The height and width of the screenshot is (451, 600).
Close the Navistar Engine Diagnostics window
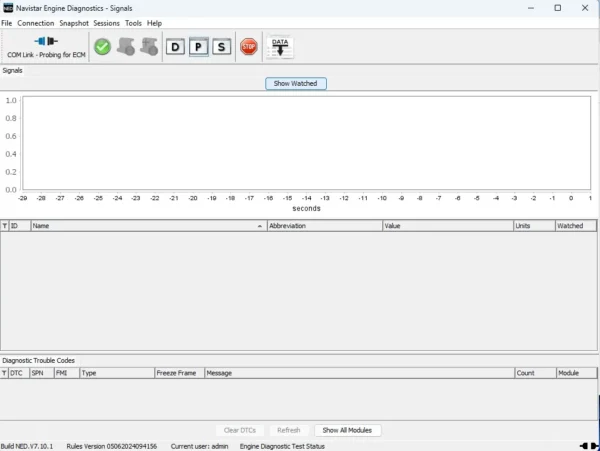pos(585,8)
